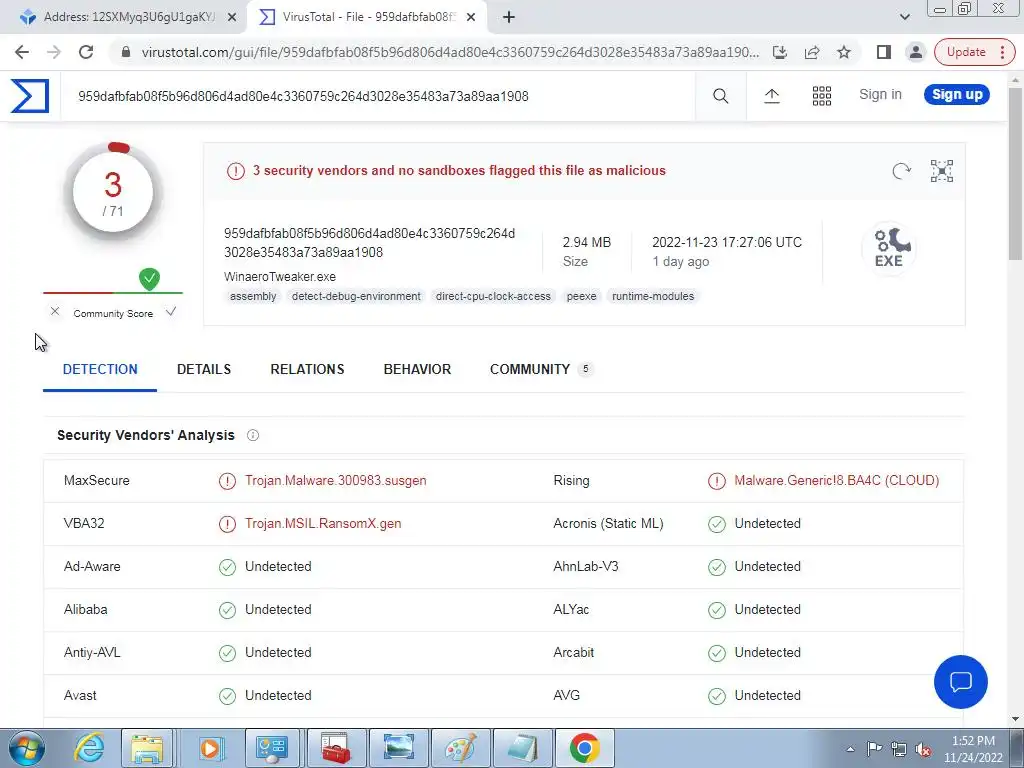Image resolution: width=1024 pixels, height=768 pixels.
Task: Close the Address tab
Action: tap(232, 17)
